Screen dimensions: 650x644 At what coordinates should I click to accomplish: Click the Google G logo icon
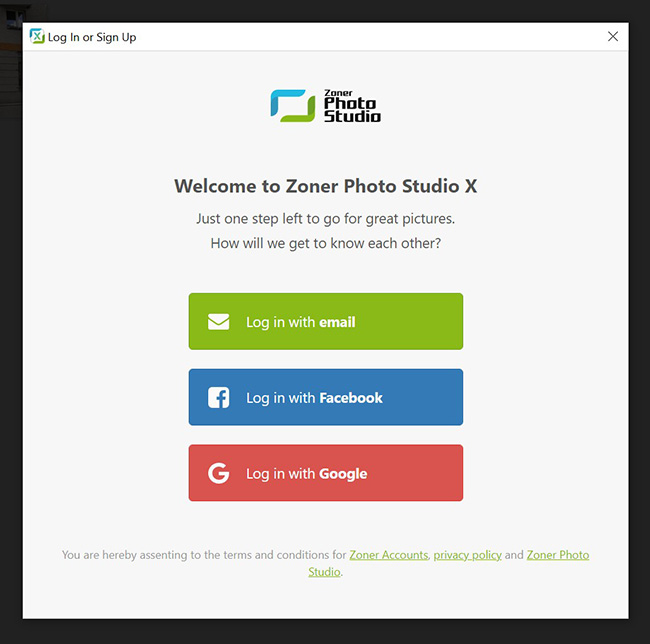point(218,473)
